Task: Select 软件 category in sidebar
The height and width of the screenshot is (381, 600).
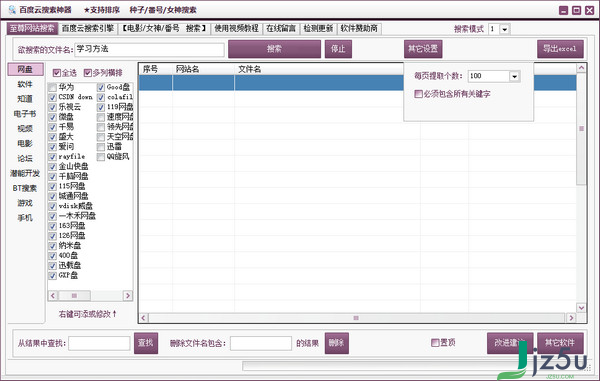Action: click(25, 84)
